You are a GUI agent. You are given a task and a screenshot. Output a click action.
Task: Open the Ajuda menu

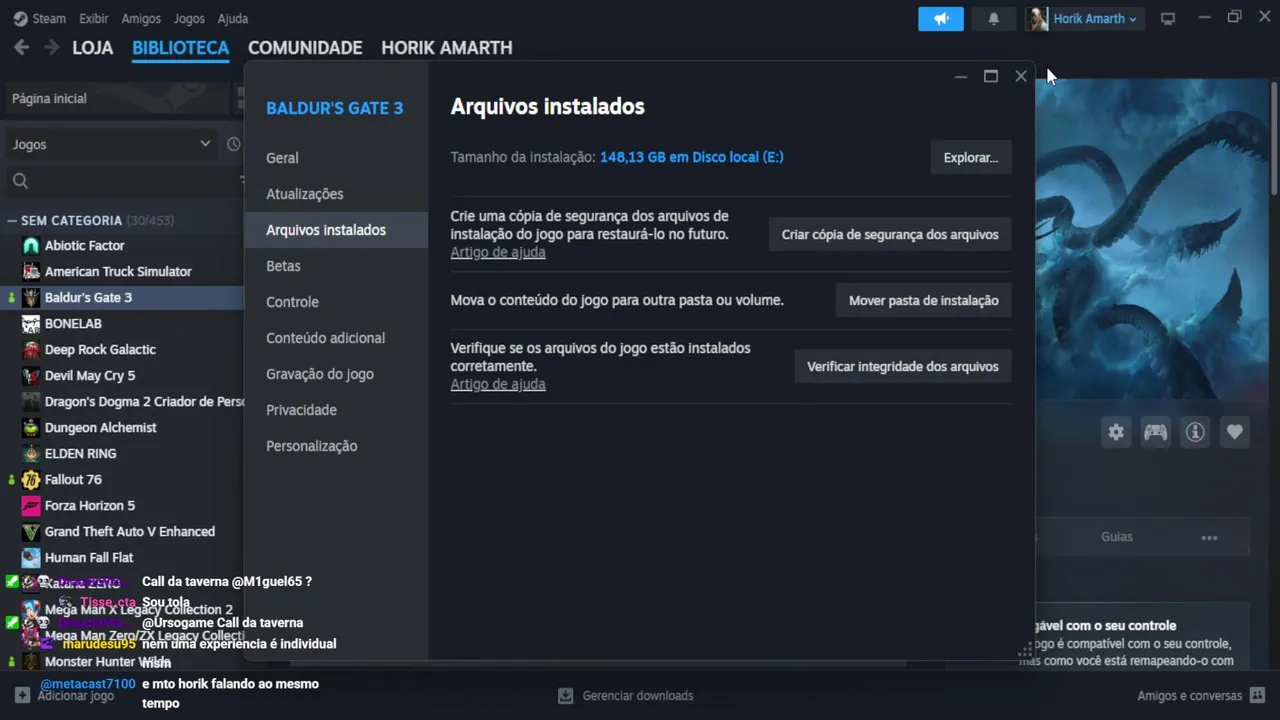(x=233, y=18)
